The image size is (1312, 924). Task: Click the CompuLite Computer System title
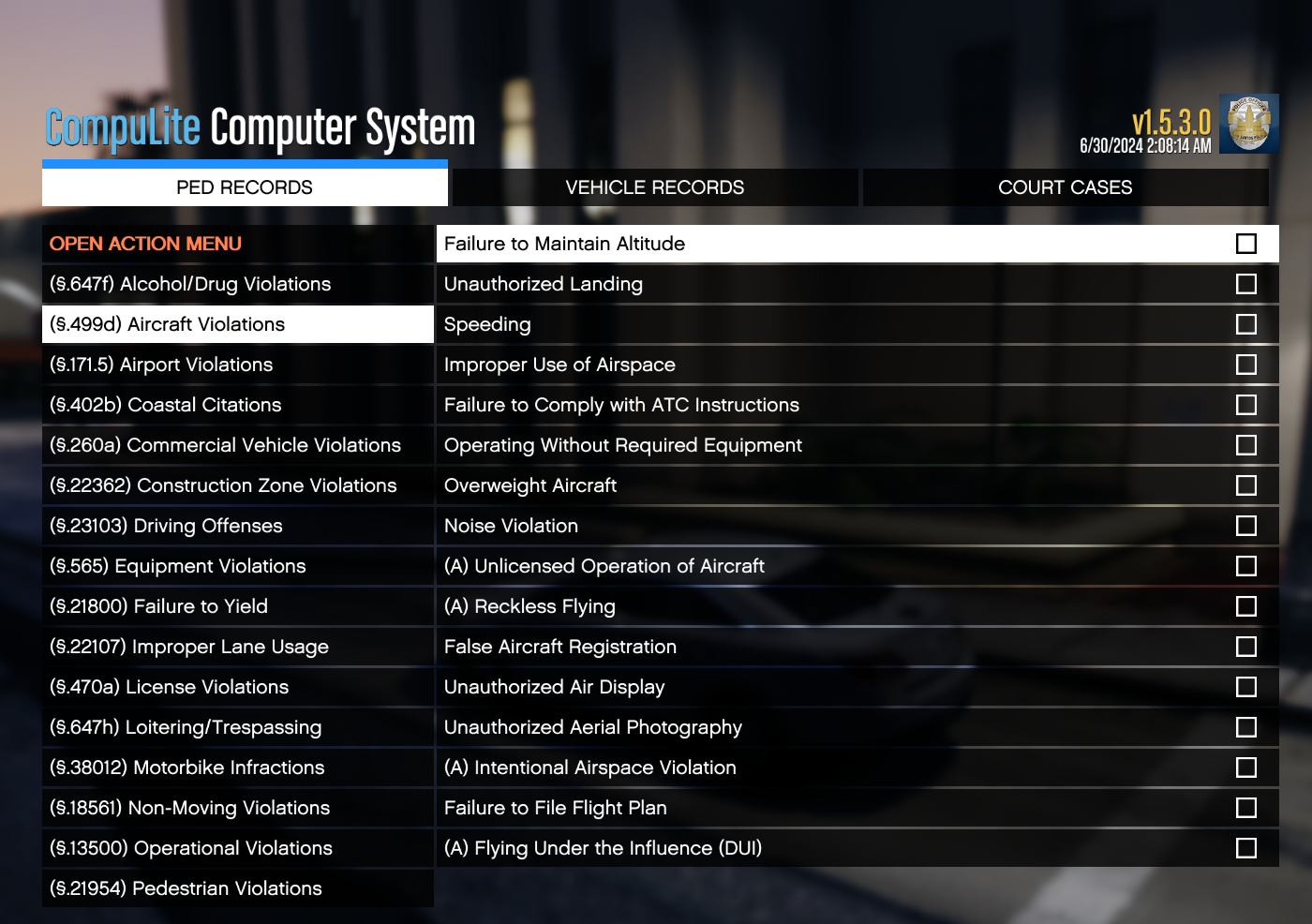coord(261,128)
